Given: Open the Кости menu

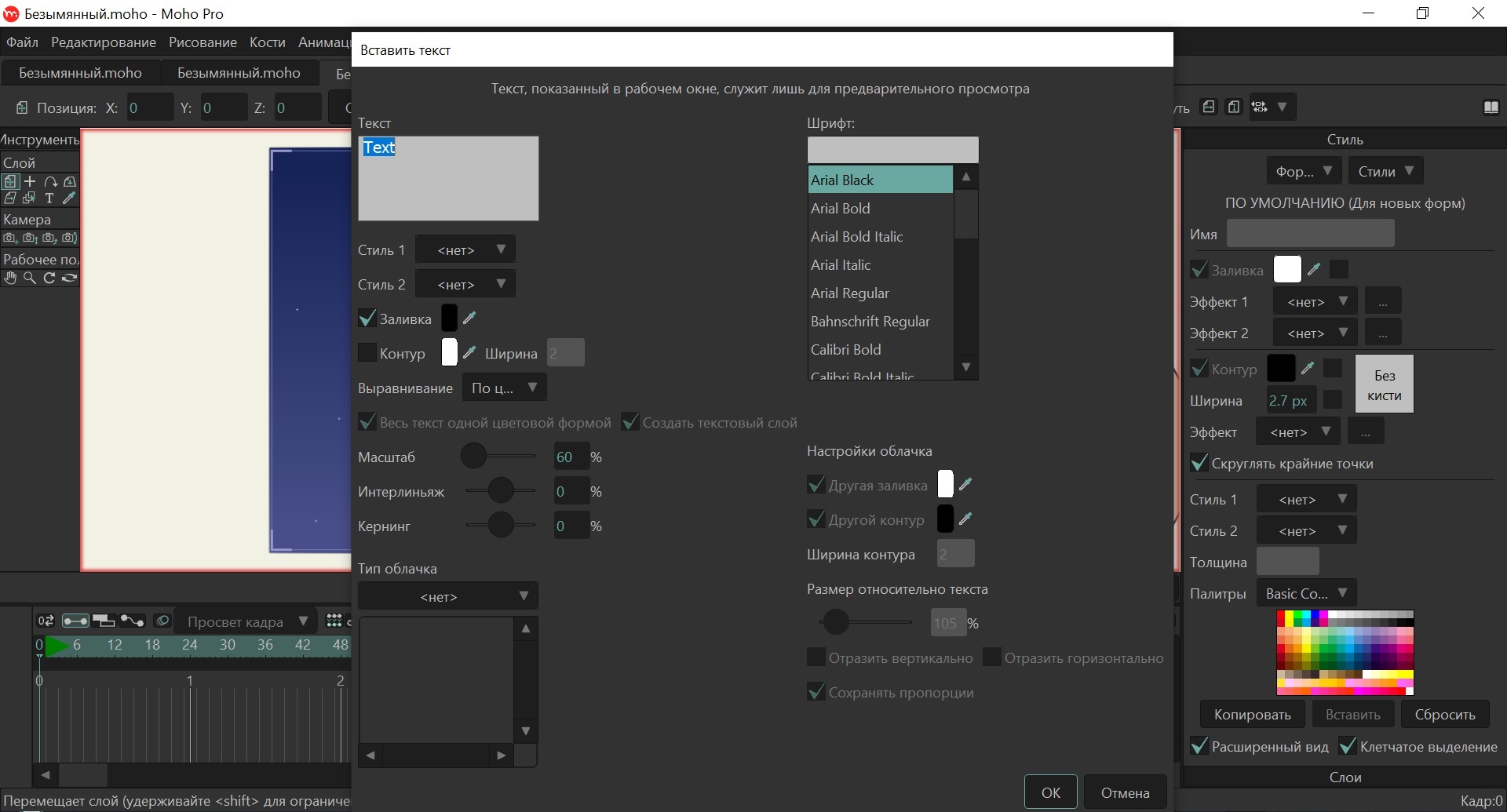Looking at the screenshot, I should 268,42.
